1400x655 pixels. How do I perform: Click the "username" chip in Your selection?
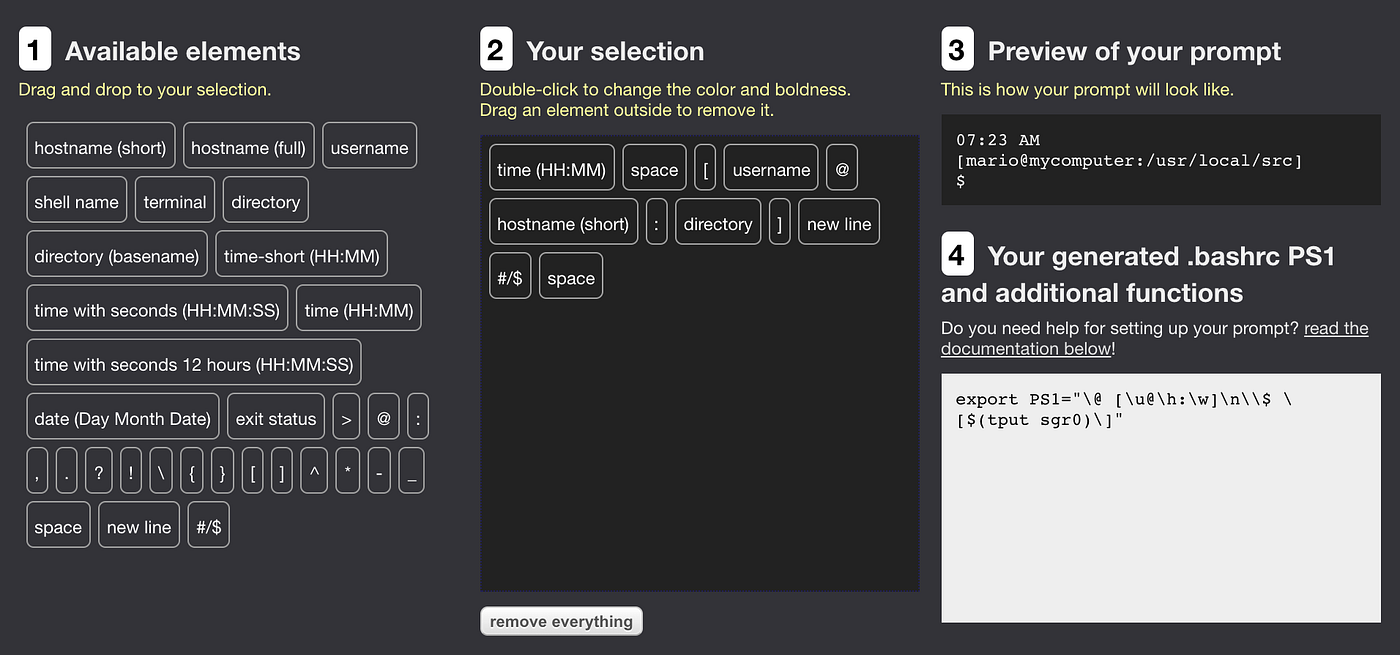coord(770,167)
